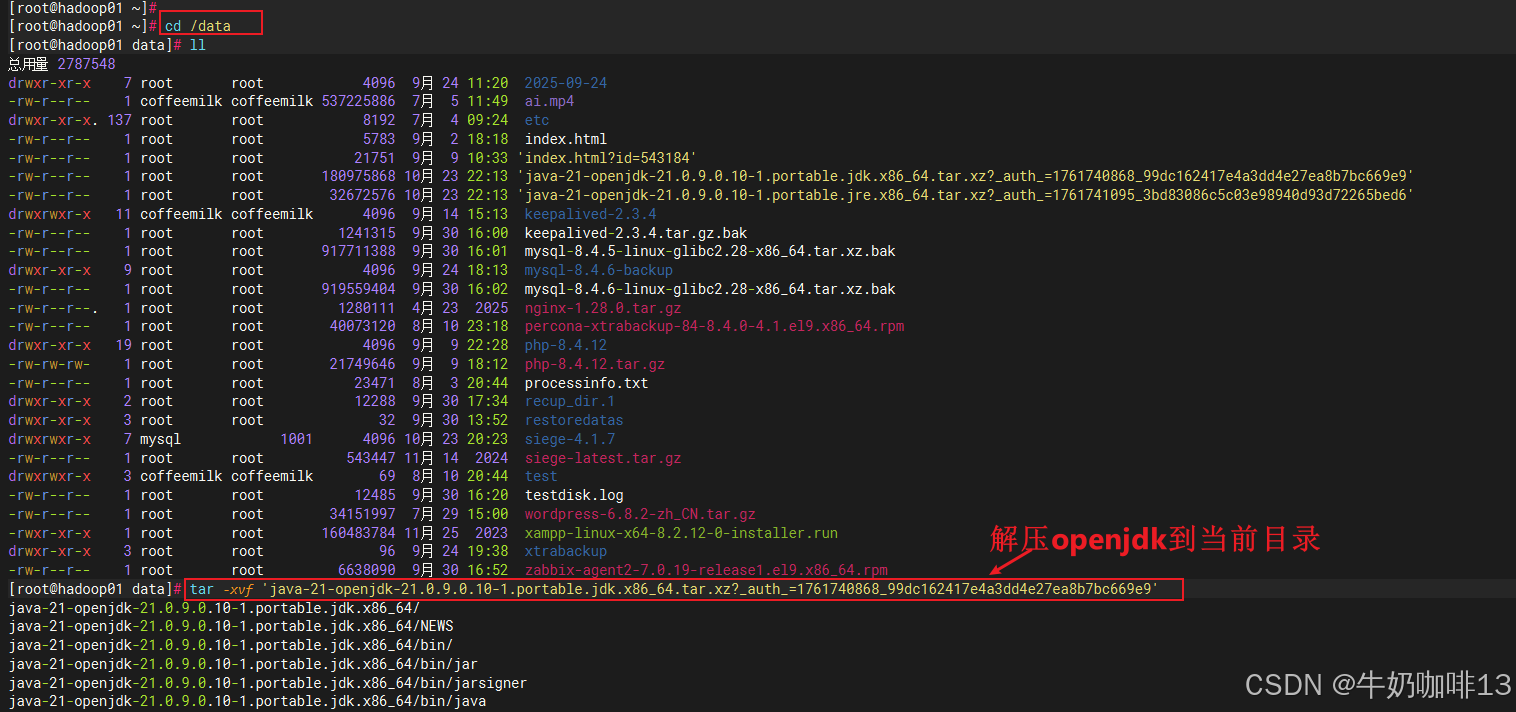Select the zabbix-agent2 rpm file name

(x=706, y=570)
